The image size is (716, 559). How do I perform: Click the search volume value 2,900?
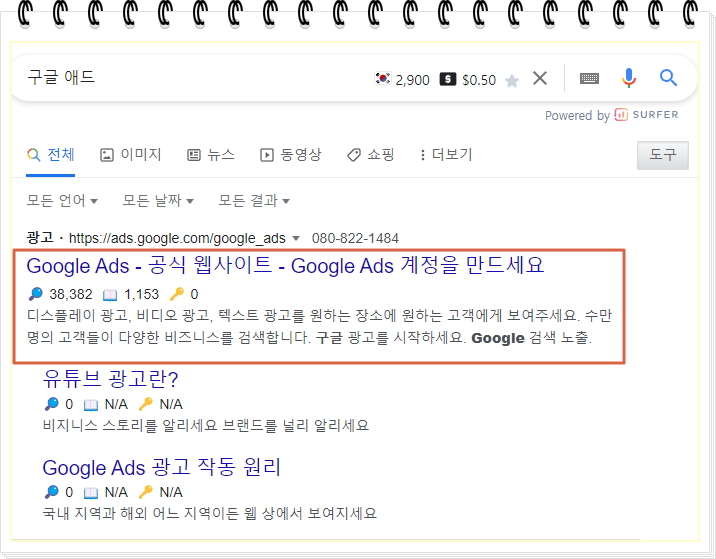412,80
